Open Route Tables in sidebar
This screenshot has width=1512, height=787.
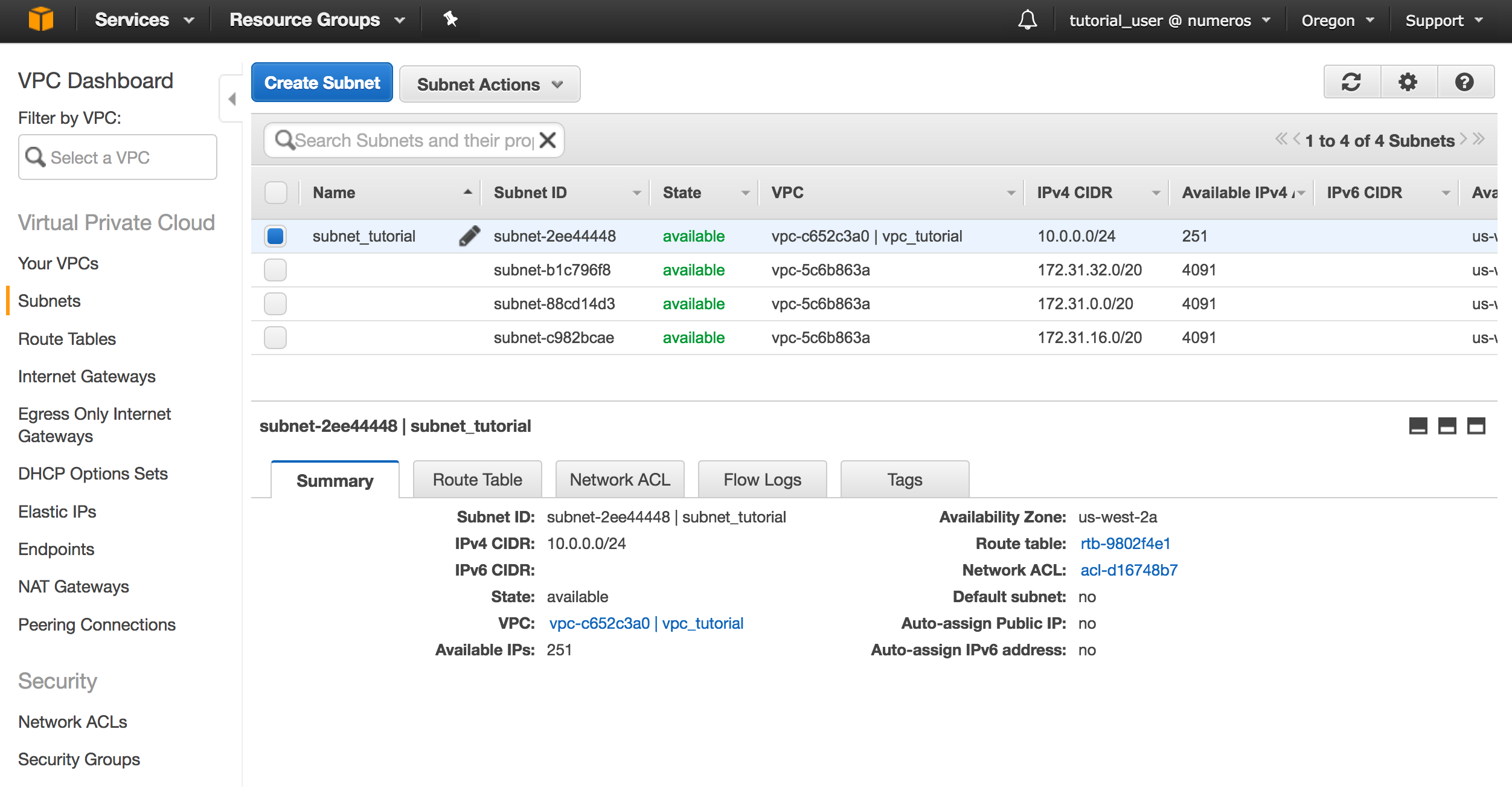pyautogui.click(x=67, y=339)
